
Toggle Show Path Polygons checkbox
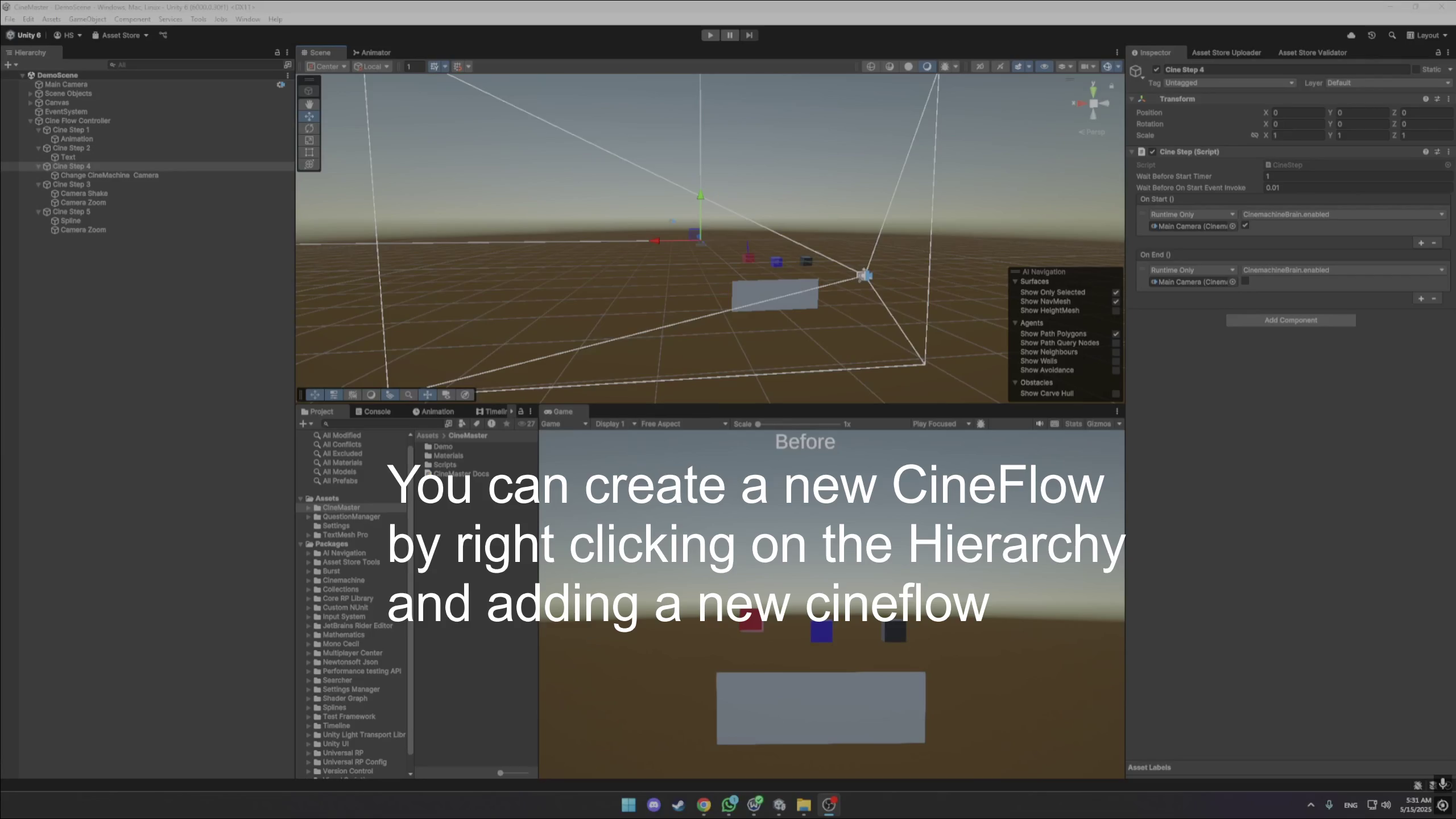[1116, 334]
